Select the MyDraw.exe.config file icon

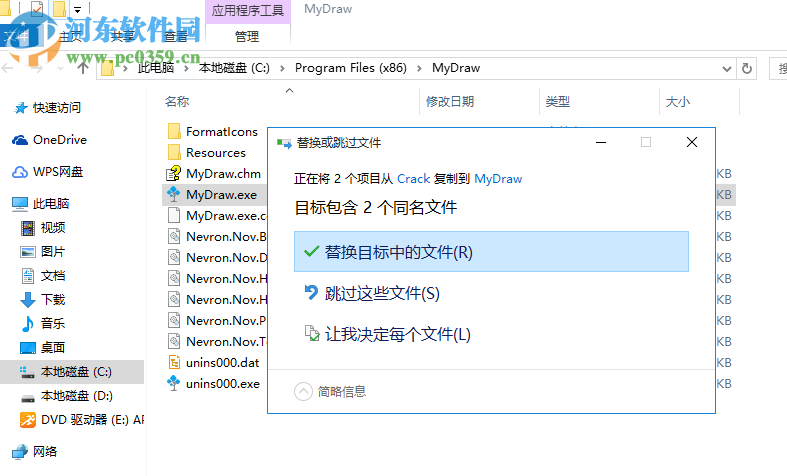(174, 215)
